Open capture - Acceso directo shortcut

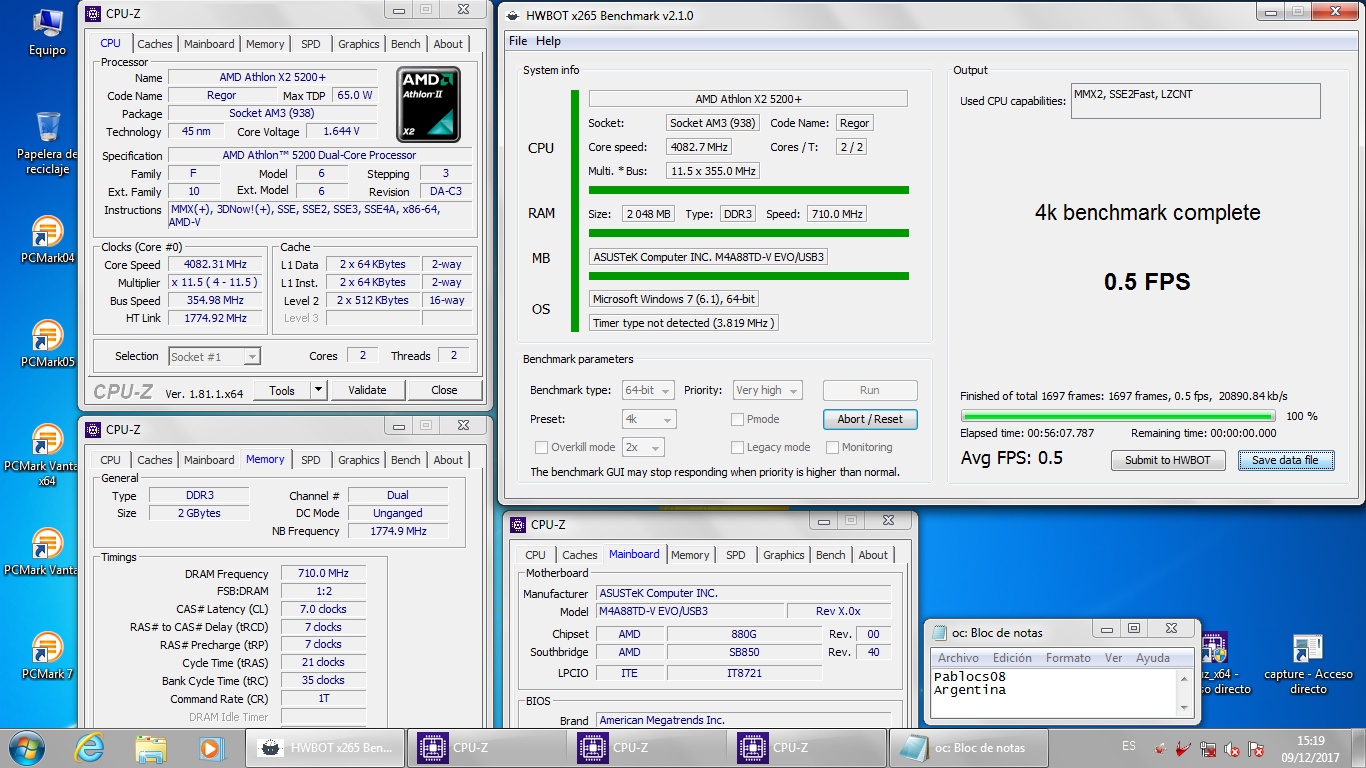click(1308, 664)
